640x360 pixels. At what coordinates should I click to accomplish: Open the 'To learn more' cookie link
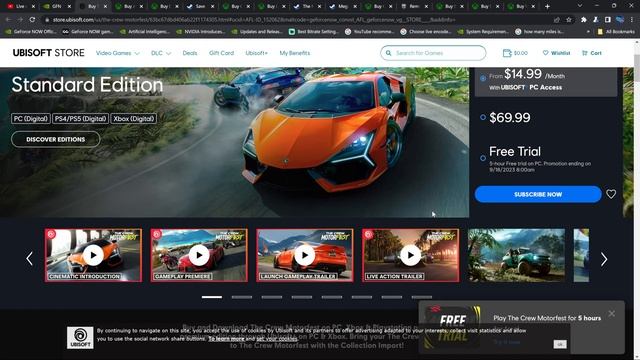[x=226, y=339]
